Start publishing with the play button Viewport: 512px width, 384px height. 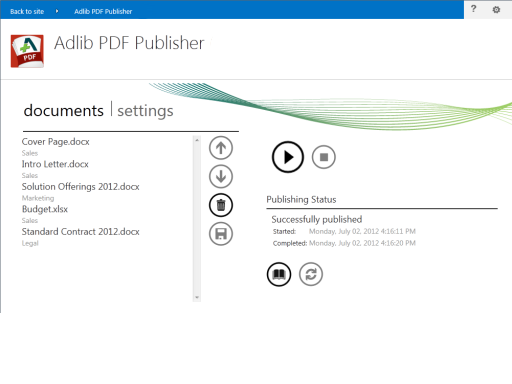288,157
